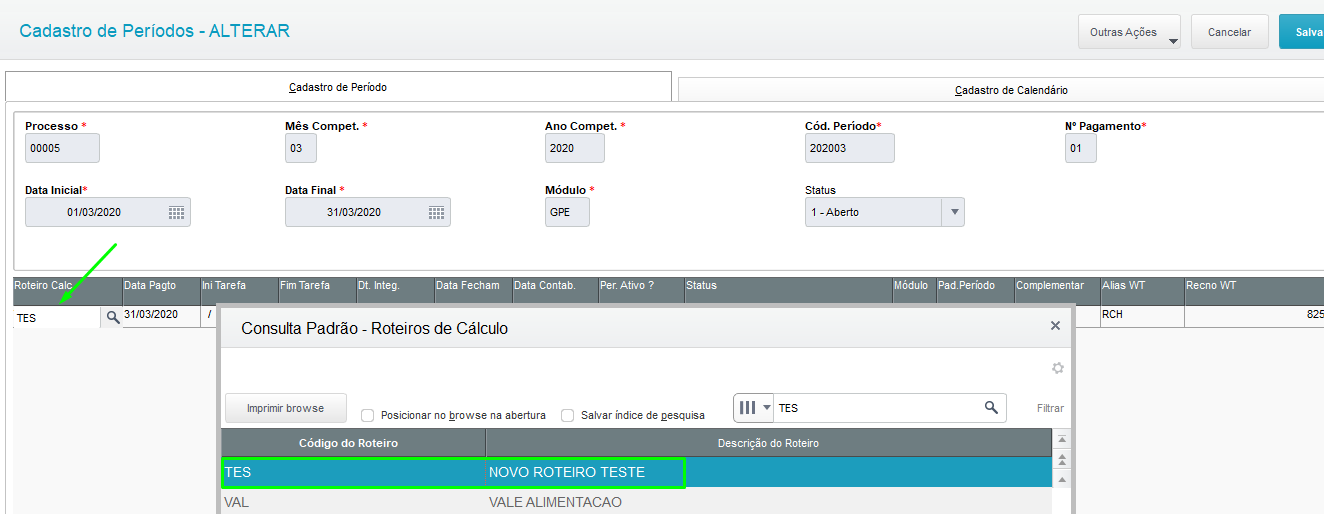The height and width of the screenshot is (514, 1324).
Task: Click the Descrição do Roteiro column header
Action: click(x=769, y=443)
